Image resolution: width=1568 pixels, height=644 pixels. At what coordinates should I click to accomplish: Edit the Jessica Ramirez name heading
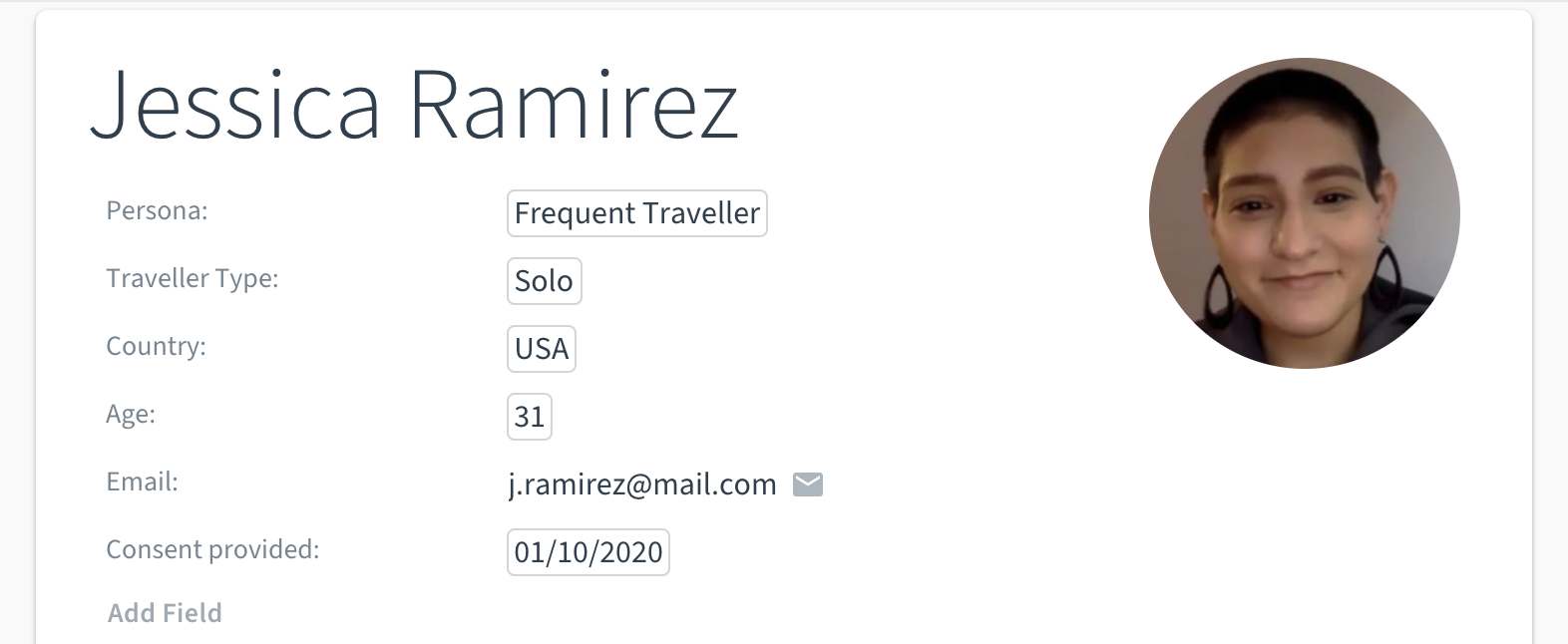click(415, 107)
